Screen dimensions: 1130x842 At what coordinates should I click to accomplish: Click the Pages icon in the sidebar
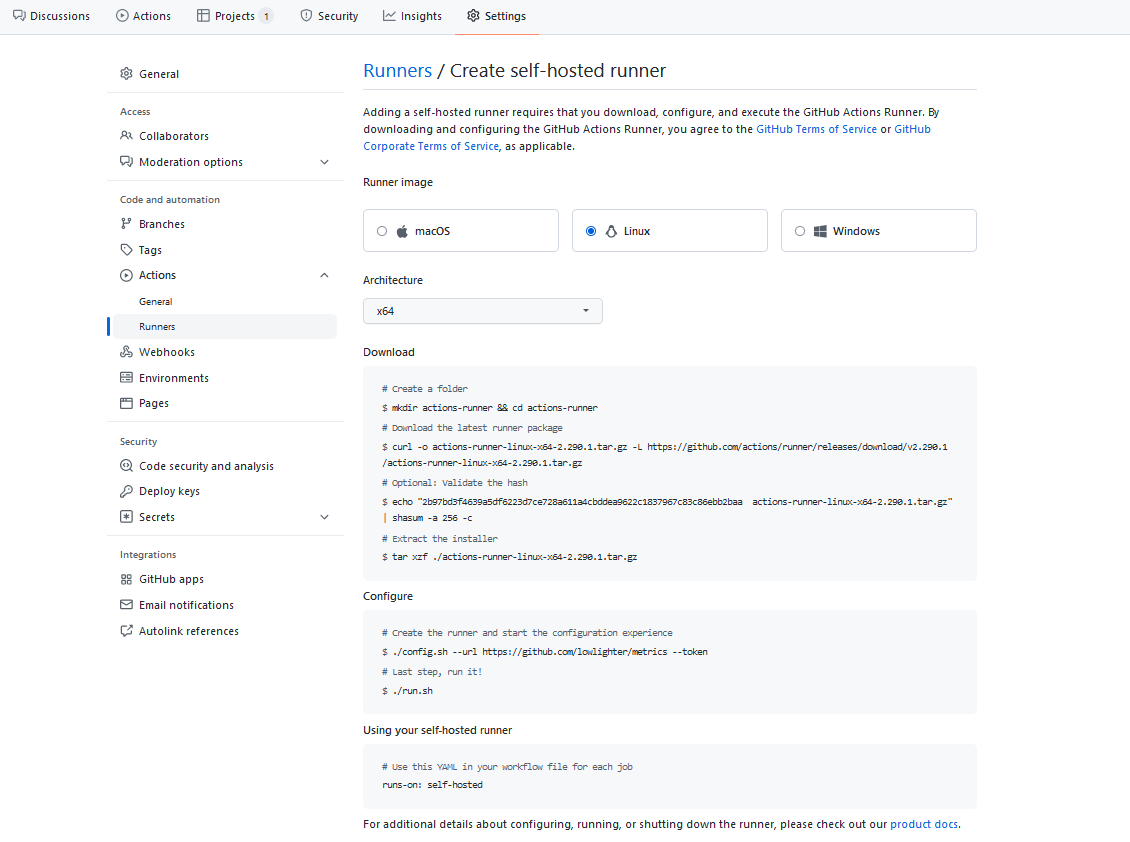point(127,403)
